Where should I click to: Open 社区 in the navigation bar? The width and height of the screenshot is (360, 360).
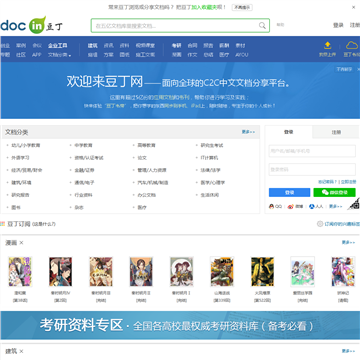21,55
